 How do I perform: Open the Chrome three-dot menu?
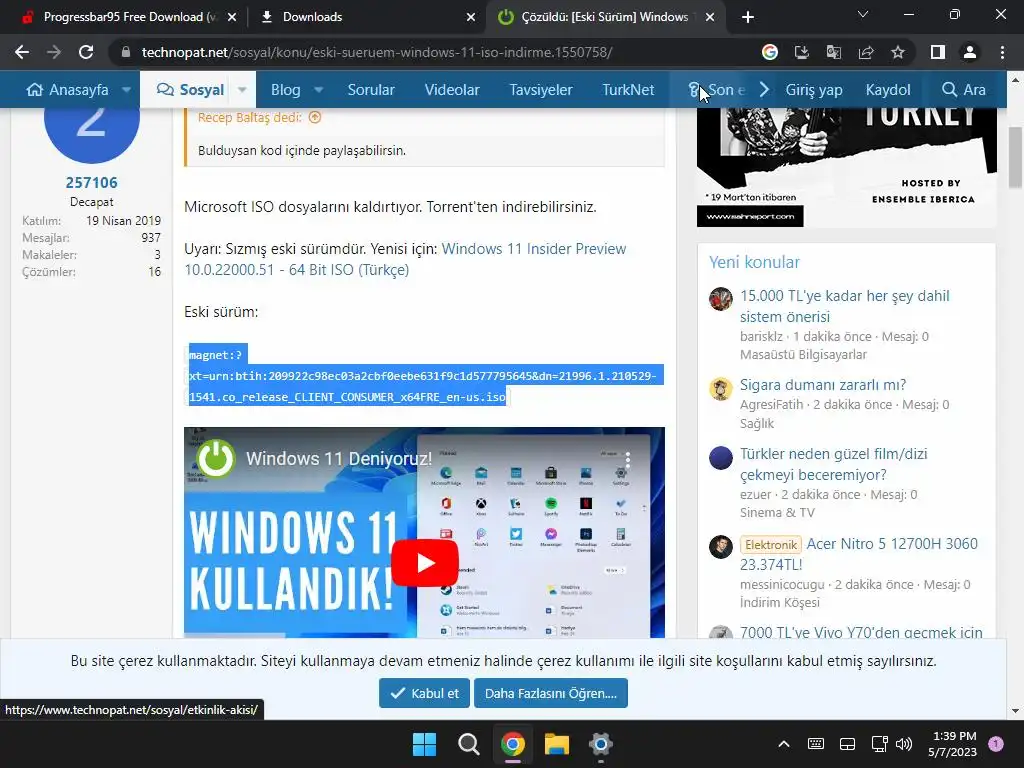click(1002, 52)
